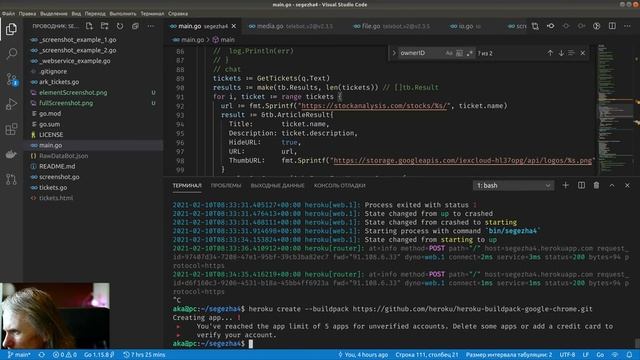Open UTF-8 encoding selector

coord(567,355)
